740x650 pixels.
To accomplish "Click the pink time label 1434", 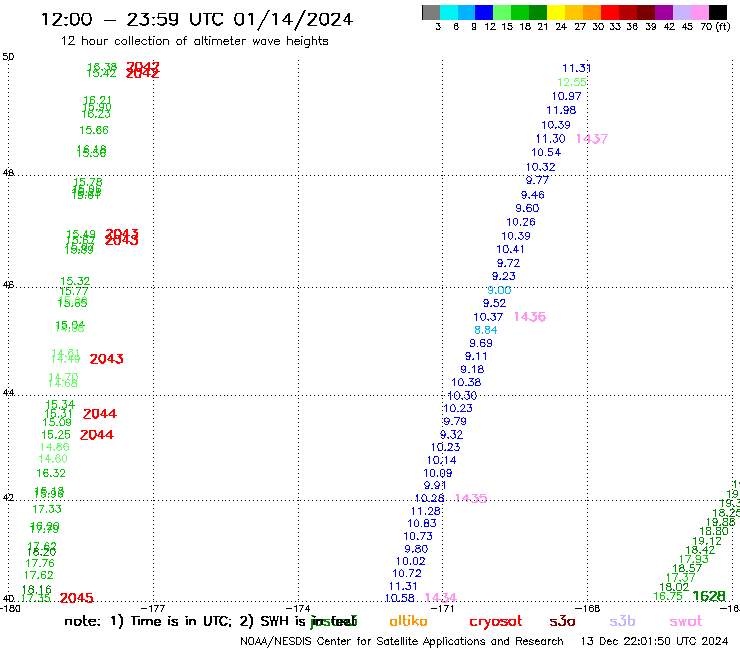I will coord(440,598).
